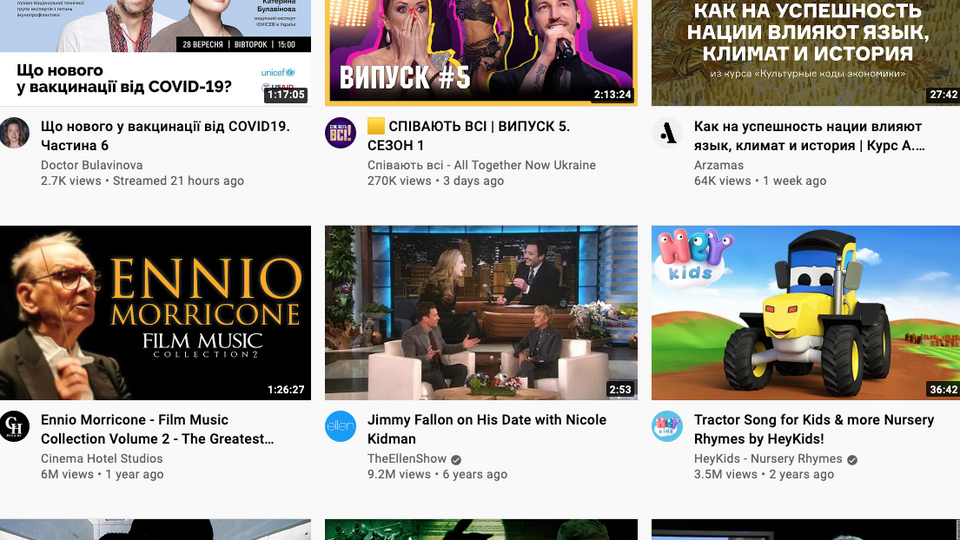960x540 pixels.
Task: Open title Jimmy Fallon on His Date
Action: tap(487, 429)
